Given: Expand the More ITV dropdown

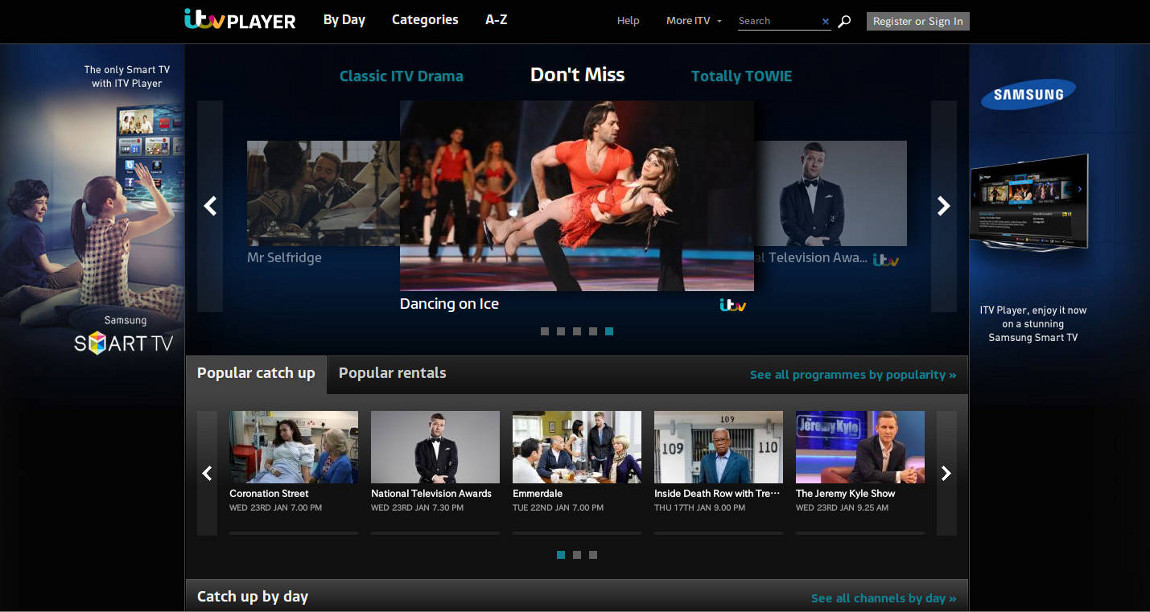Looking at the screenshot, I should coord(694,21).
